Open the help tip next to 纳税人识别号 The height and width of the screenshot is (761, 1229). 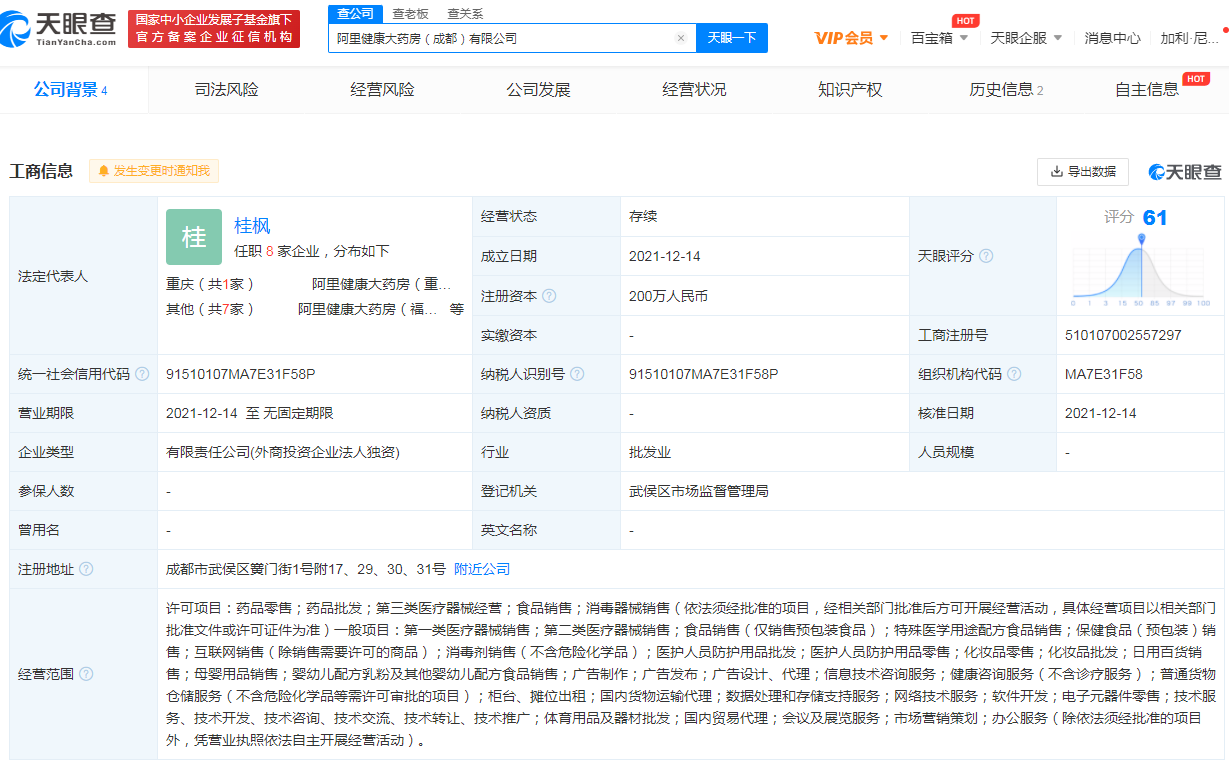pyautogui.click(x=577, y=373)
